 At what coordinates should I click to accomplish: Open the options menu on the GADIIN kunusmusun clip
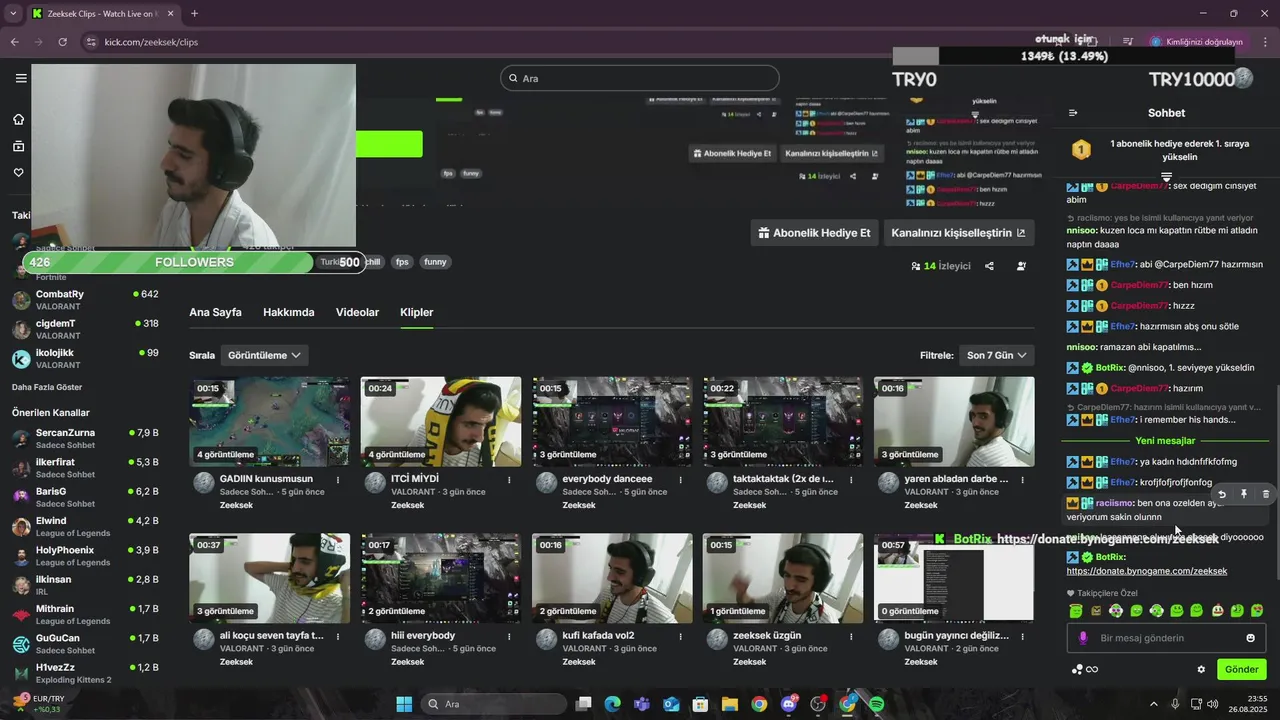pos(338,480)
